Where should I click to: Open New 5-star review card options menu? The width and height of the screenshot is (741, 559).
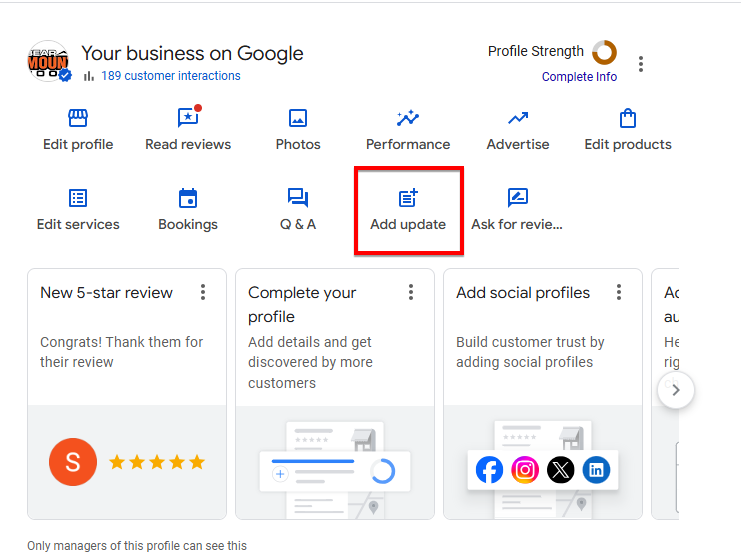(x=203, y=292)
